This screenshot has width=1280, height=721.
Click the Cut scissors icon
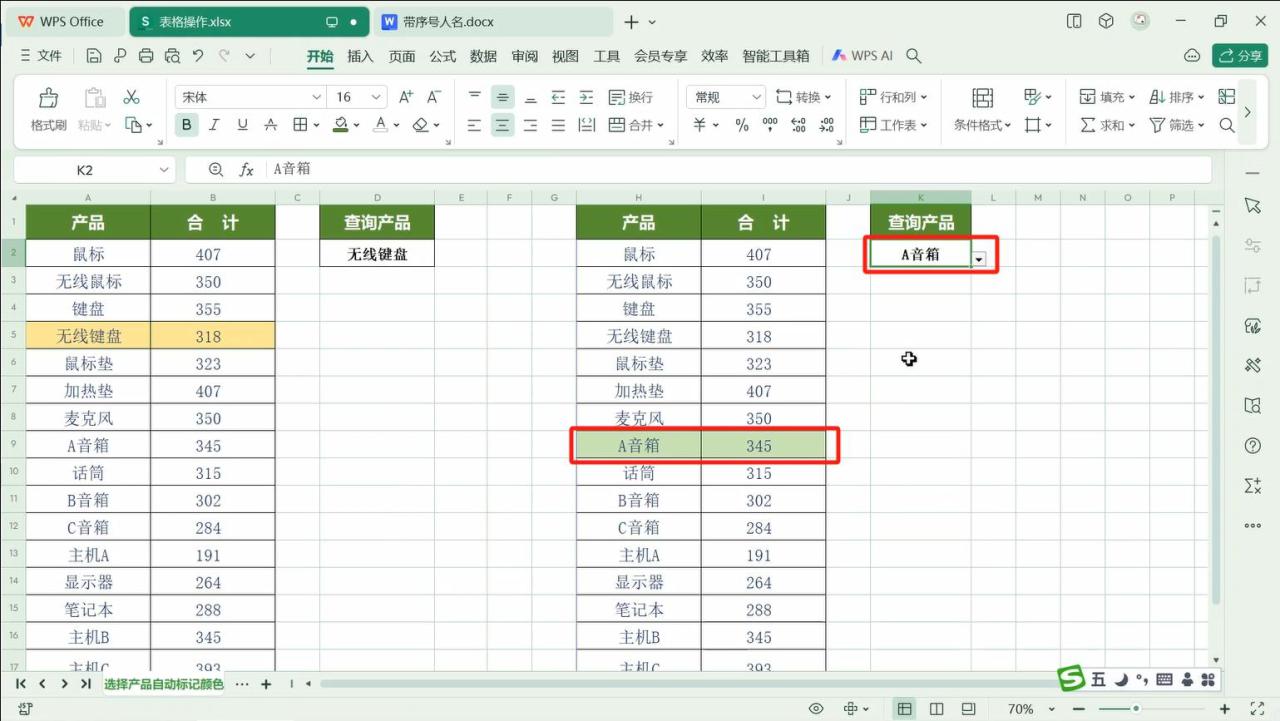131,97
